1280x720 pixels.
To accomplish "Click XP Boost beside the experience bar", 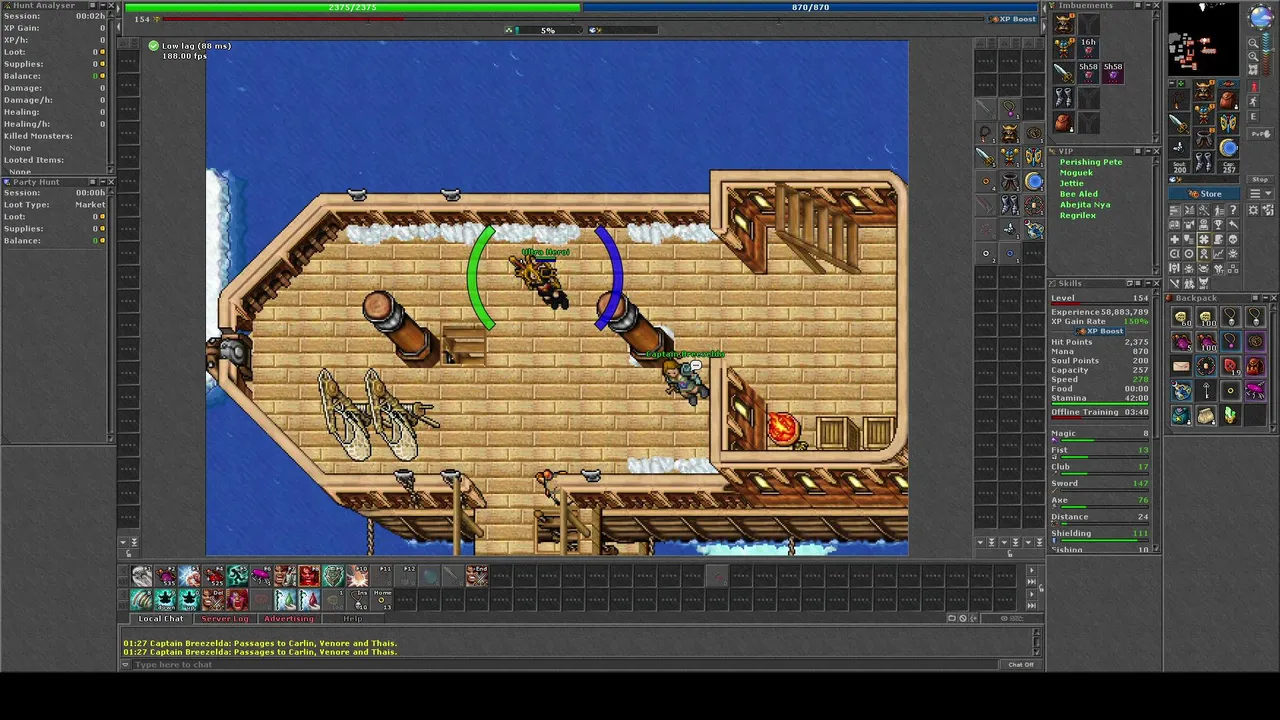I will 1013,19.
